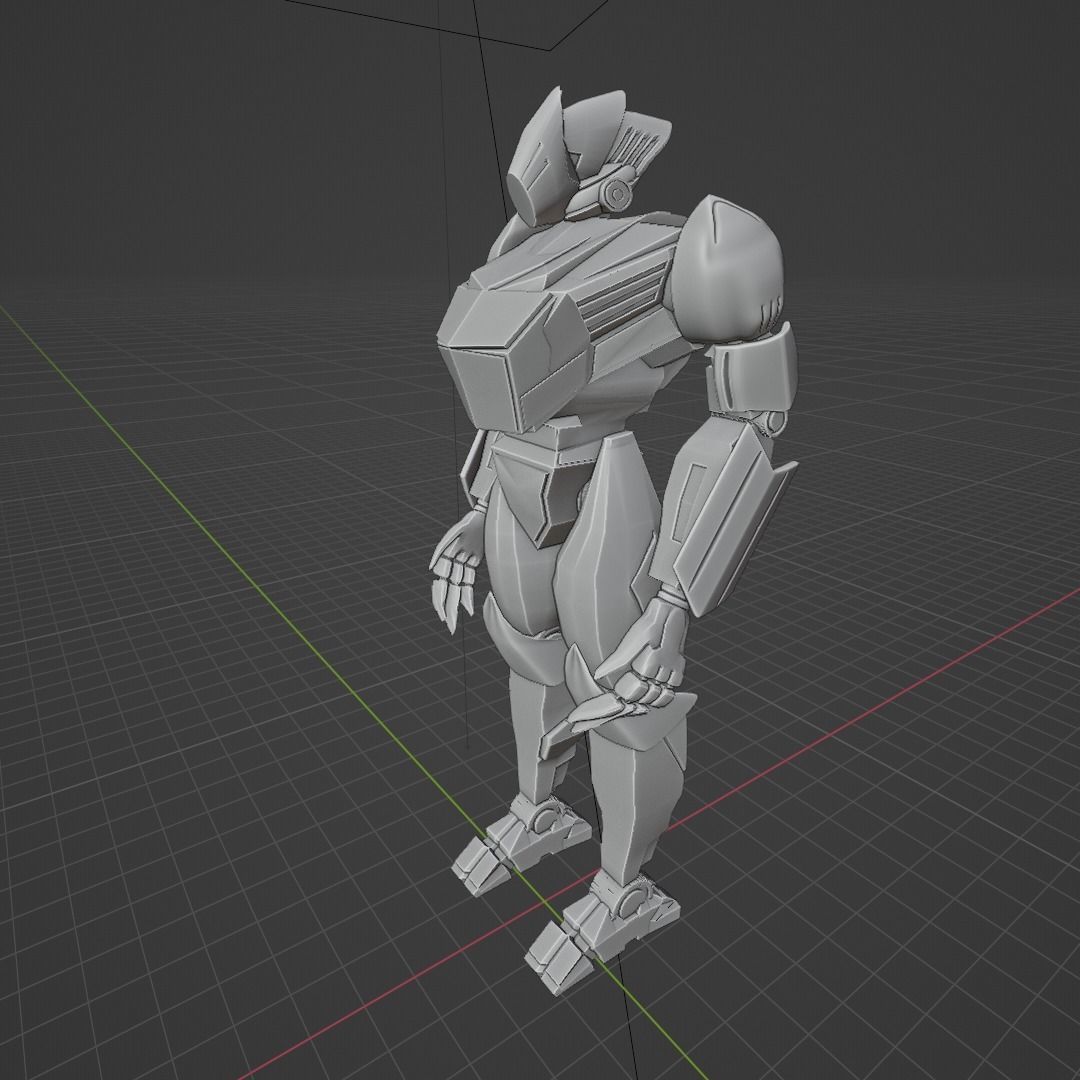Click the robot's rounded shoulder pauldron

click(x=729, y=269)
